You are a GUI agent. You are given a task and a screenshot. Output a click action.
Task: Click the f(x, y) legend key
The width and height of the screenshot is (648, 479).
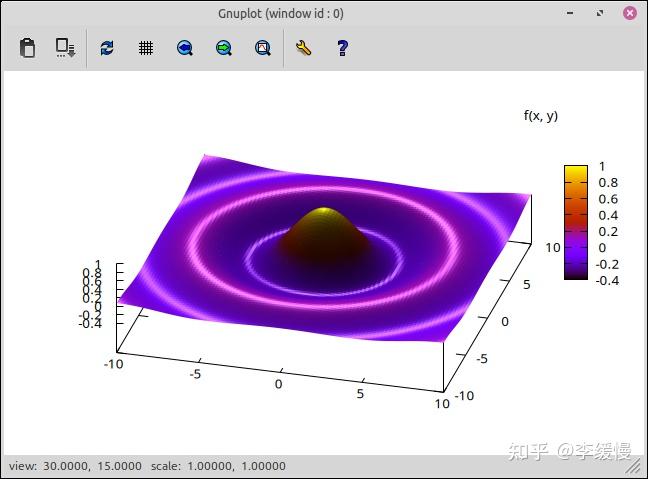(541, 116)
